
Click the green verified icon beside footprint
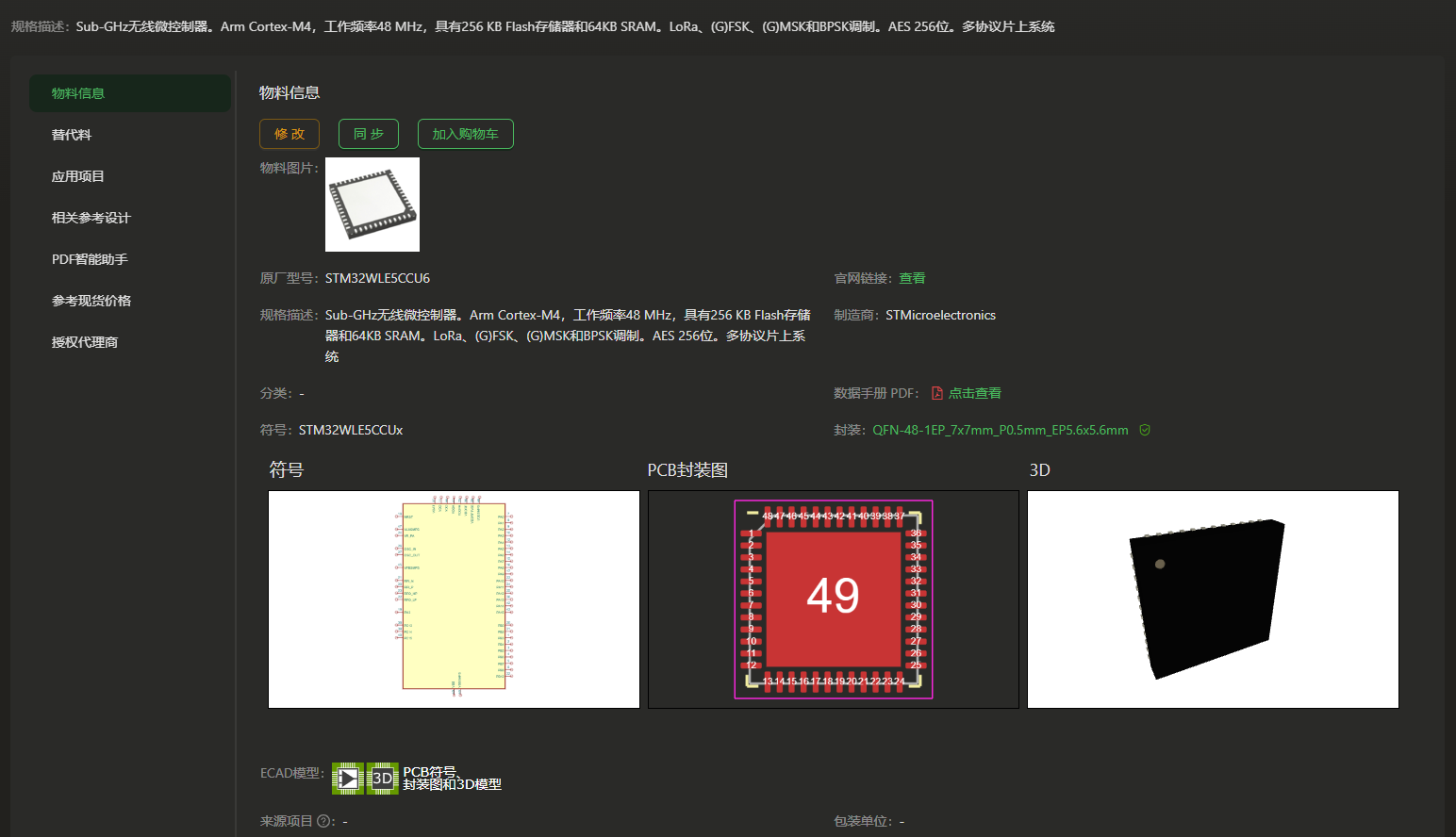[1145, 430]
